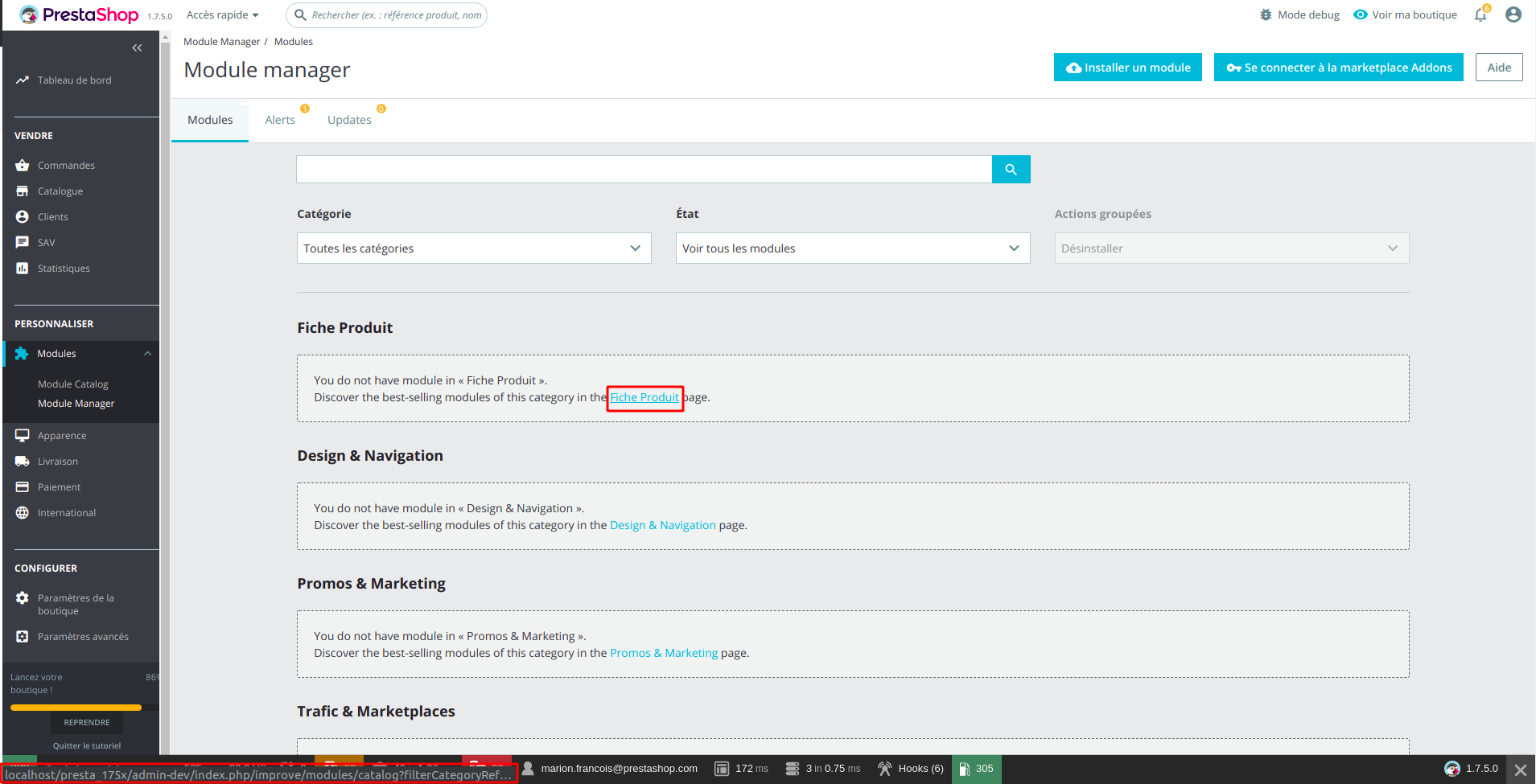1536x784 pixels.
Task: Select the Commandes icon in the sidebar
Action: point(22,165)
